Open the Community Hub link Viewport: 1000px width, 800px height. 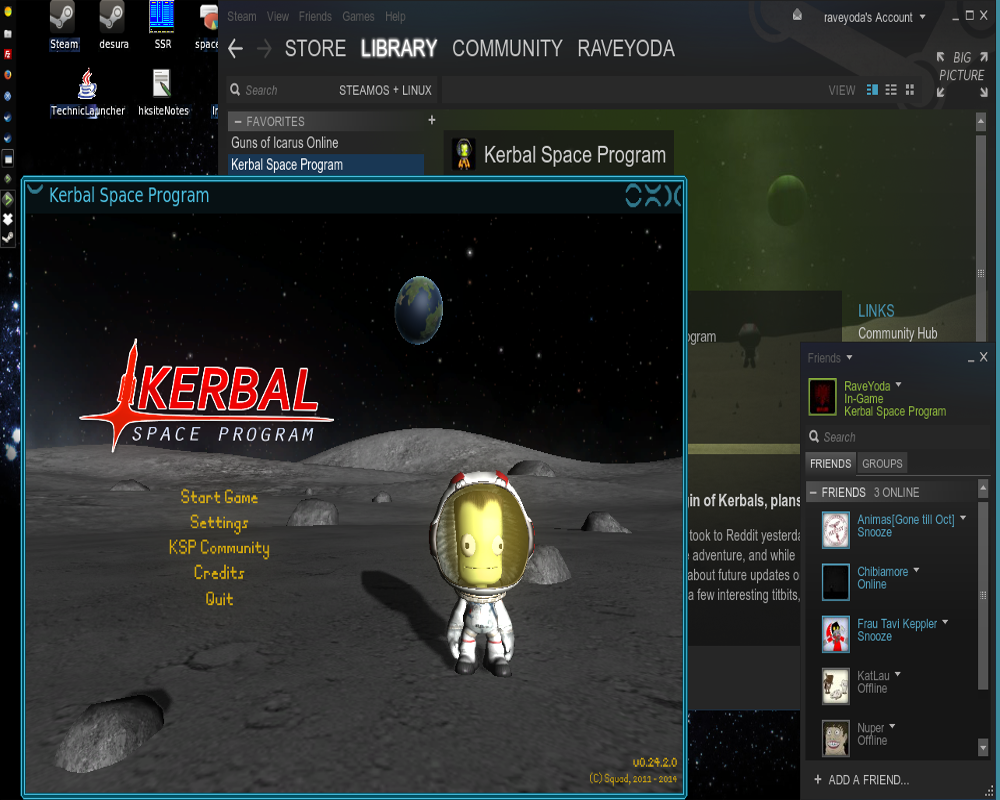tap(897, 333)
